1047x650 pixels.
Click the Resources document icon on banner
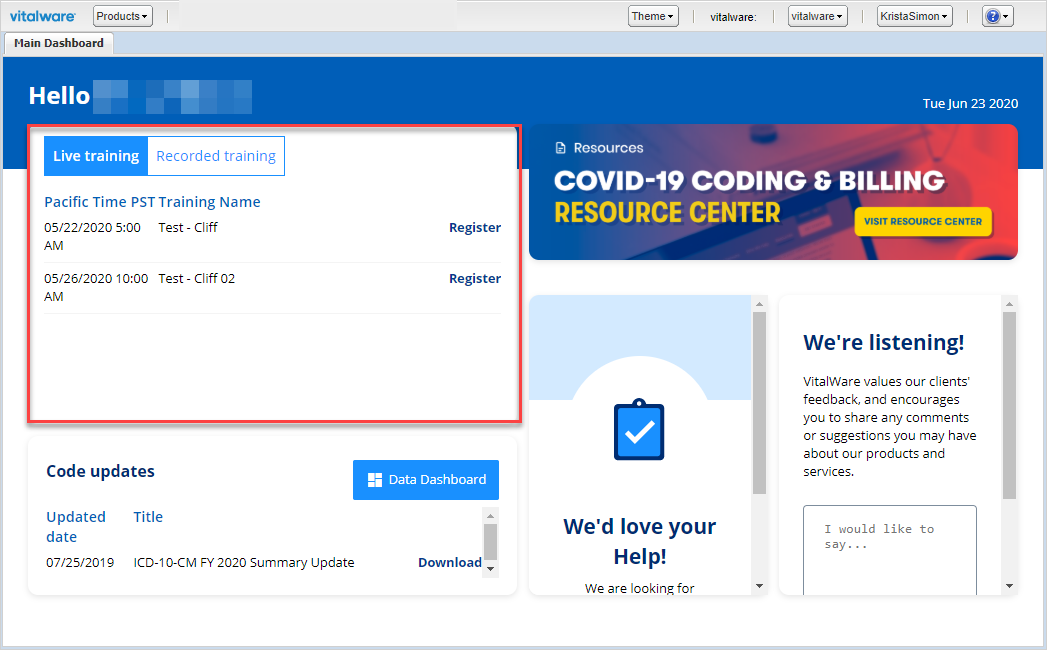(561, 148)
